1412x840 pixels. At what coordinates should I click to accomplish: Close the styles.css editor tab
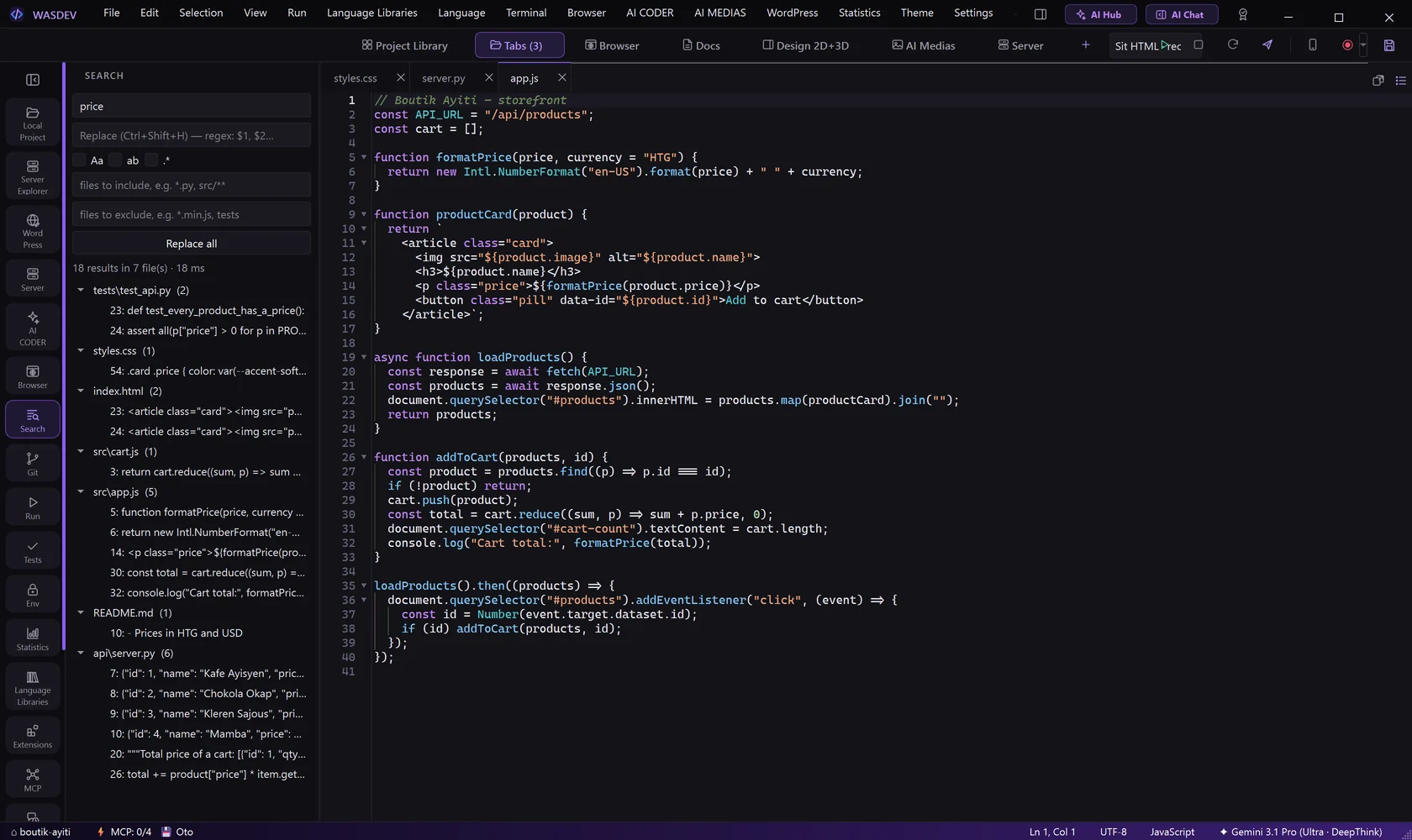click(401, 77)
